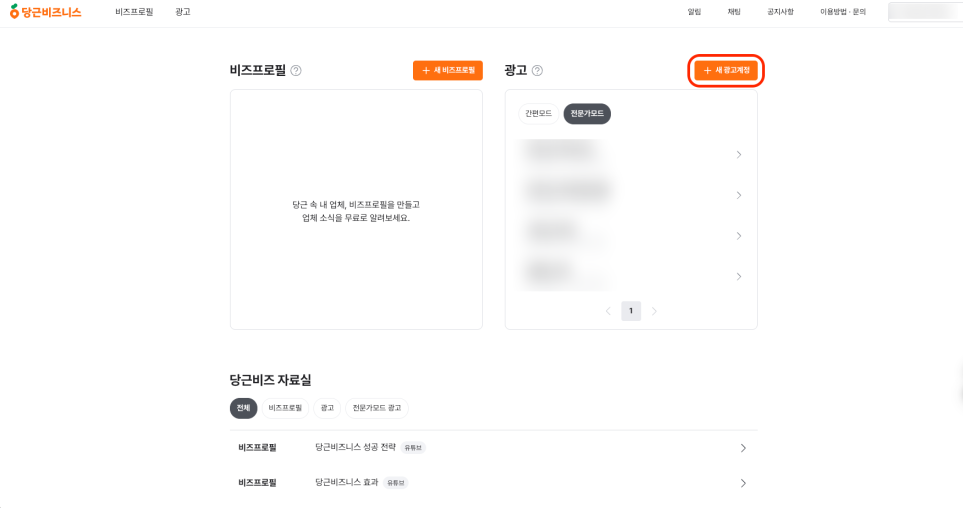963x508 pixels.
Task: Go to previous page of ad accounts
Action: coord(608,311)
